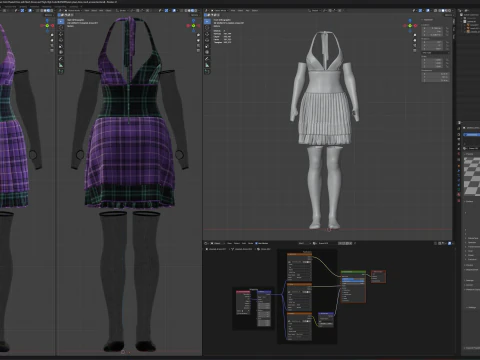Click green Y axis on right viewport gizmo
480x360 pixels.
[410, 26]
